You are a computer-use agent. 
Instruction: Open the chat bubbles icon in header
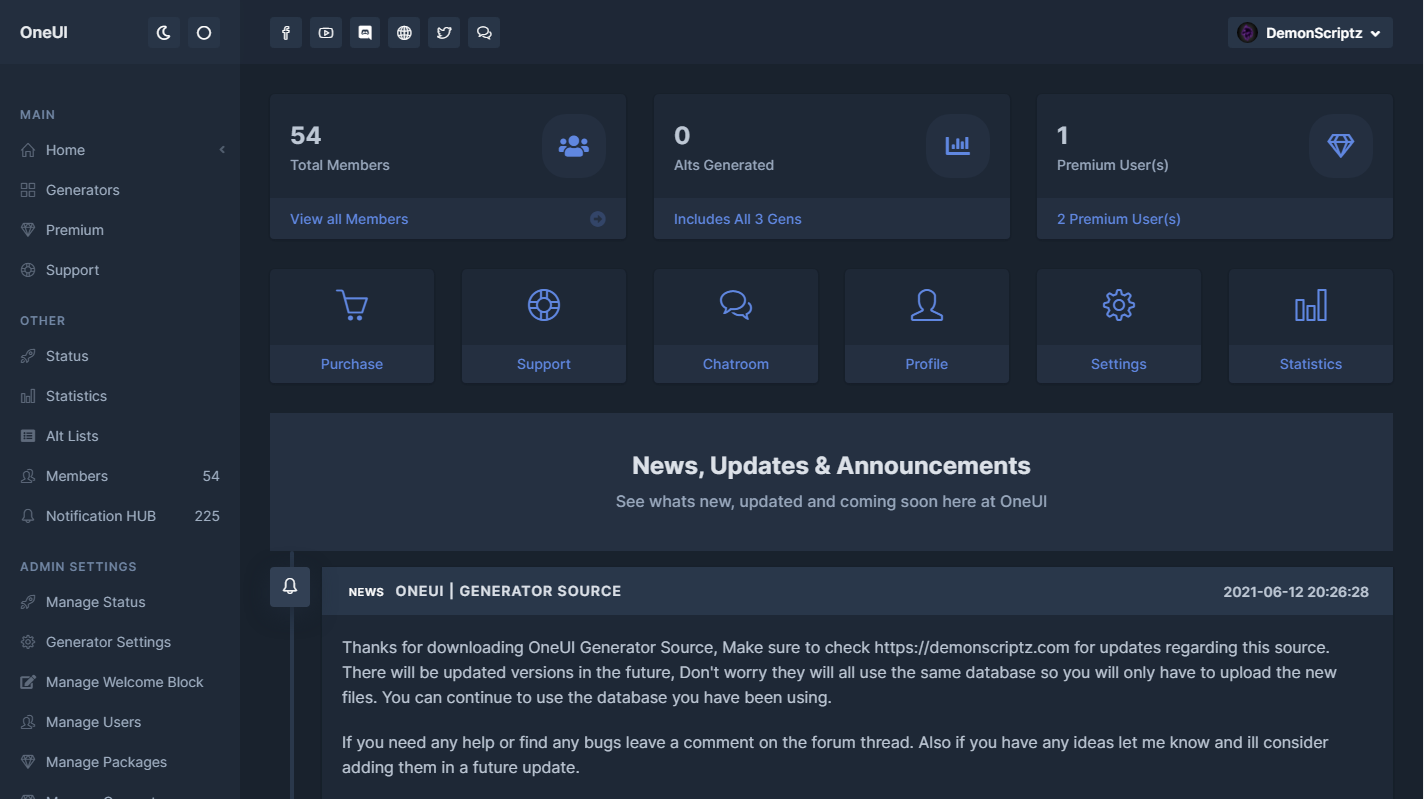[x=484, y=33]
